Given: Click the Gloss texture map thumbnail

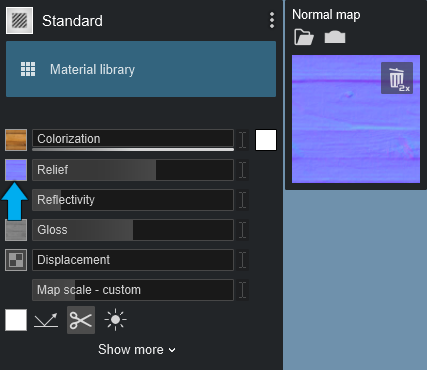Looking at the screenshot, I should 16,230.
